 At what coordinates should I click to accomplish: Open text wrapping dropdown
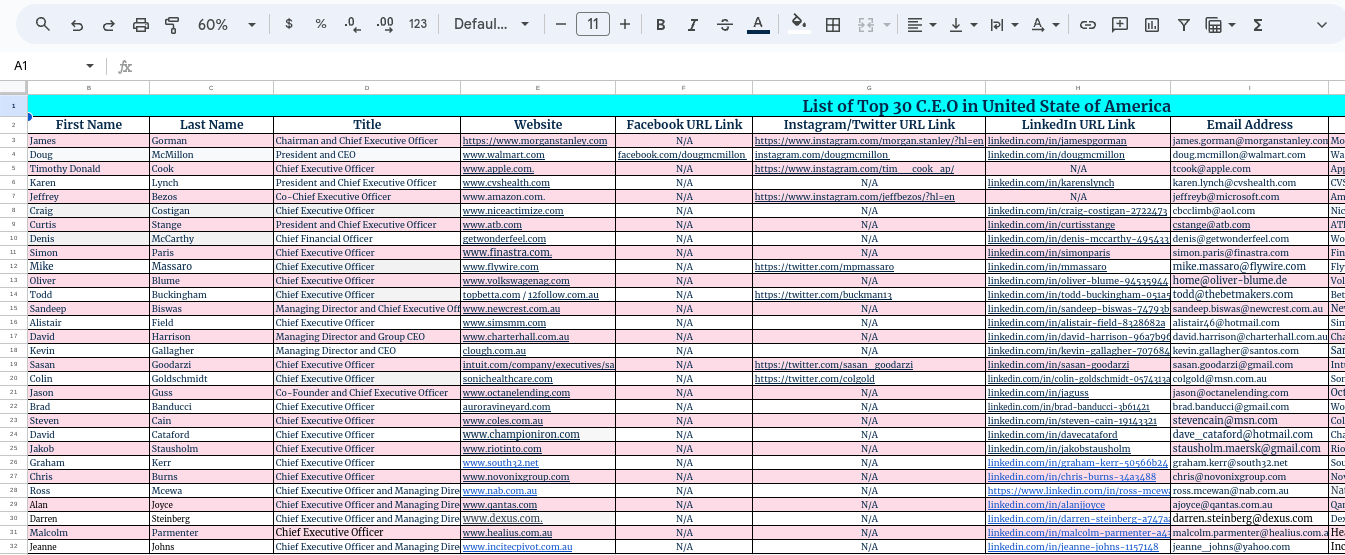click(x=1002, y=24)
